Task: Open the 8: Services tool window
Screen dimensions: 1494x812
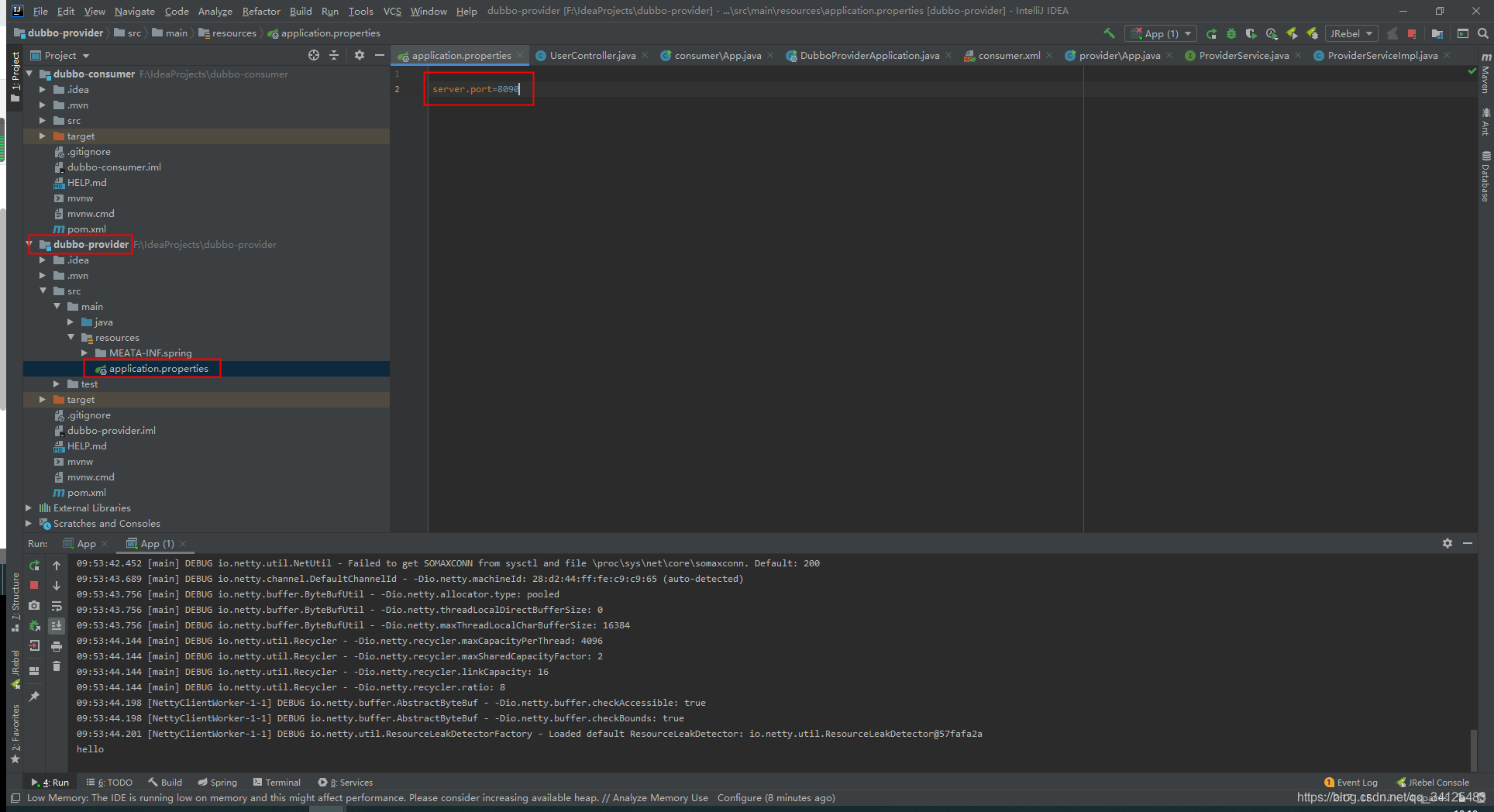Action: [x=345, y=783]
